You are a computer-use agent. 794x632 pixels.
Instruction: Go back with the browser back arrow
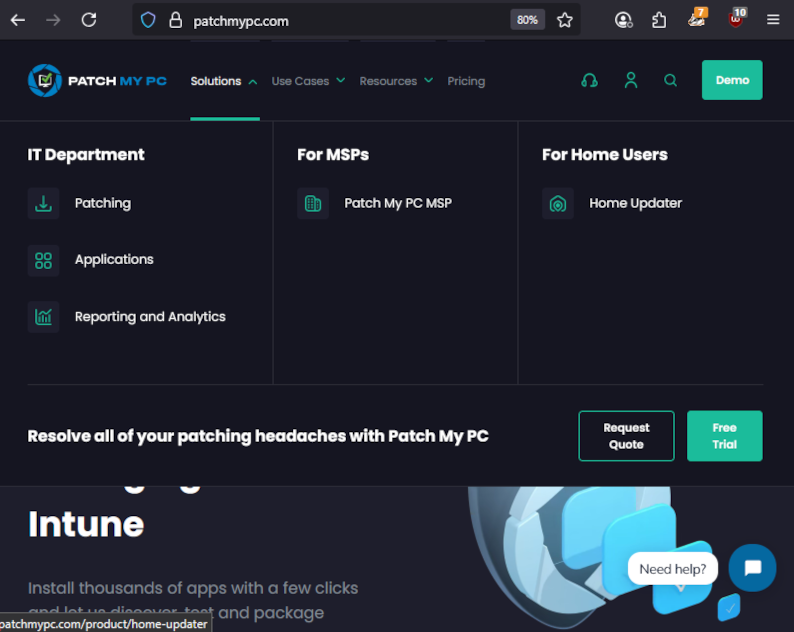click(18, 20)
